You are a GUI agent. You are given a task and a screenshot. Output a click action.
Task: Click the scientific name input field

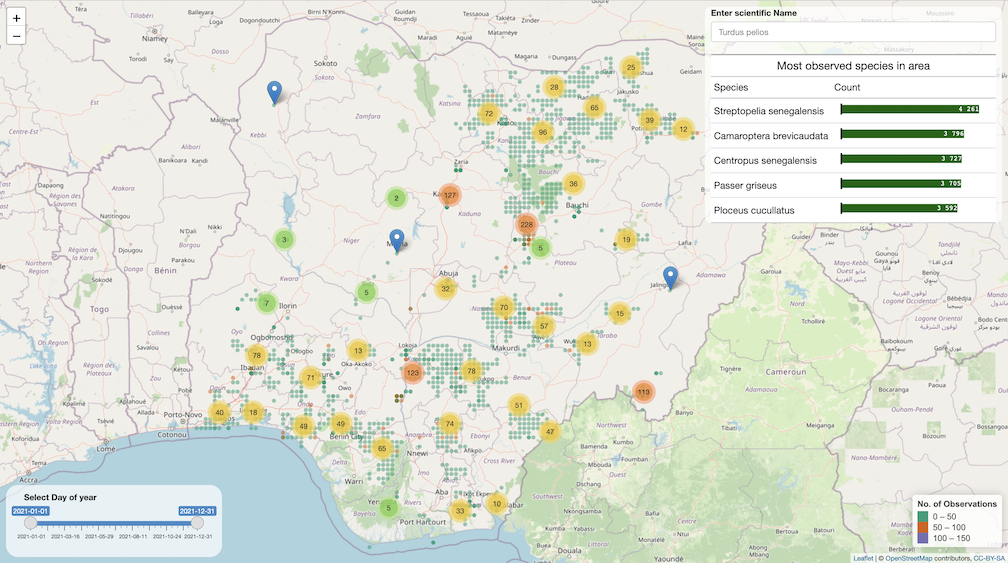coord(853,32)
